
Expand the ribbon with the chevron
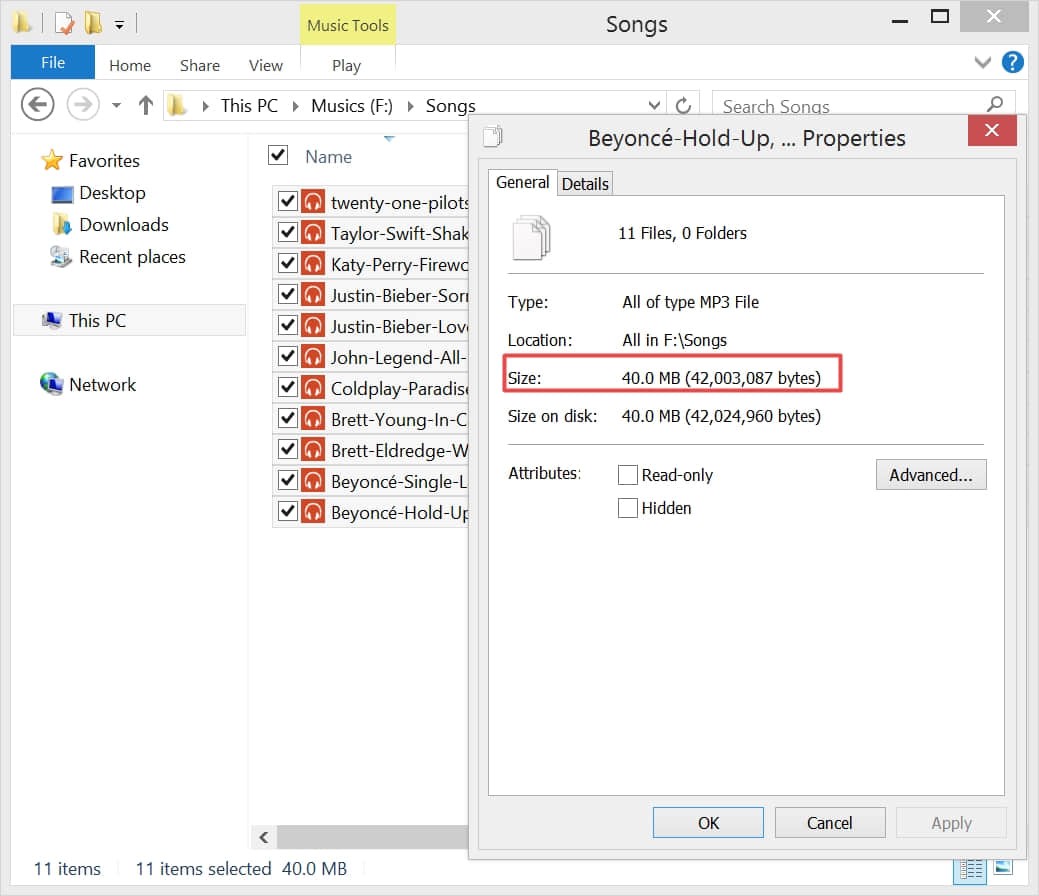pos(982,63)
